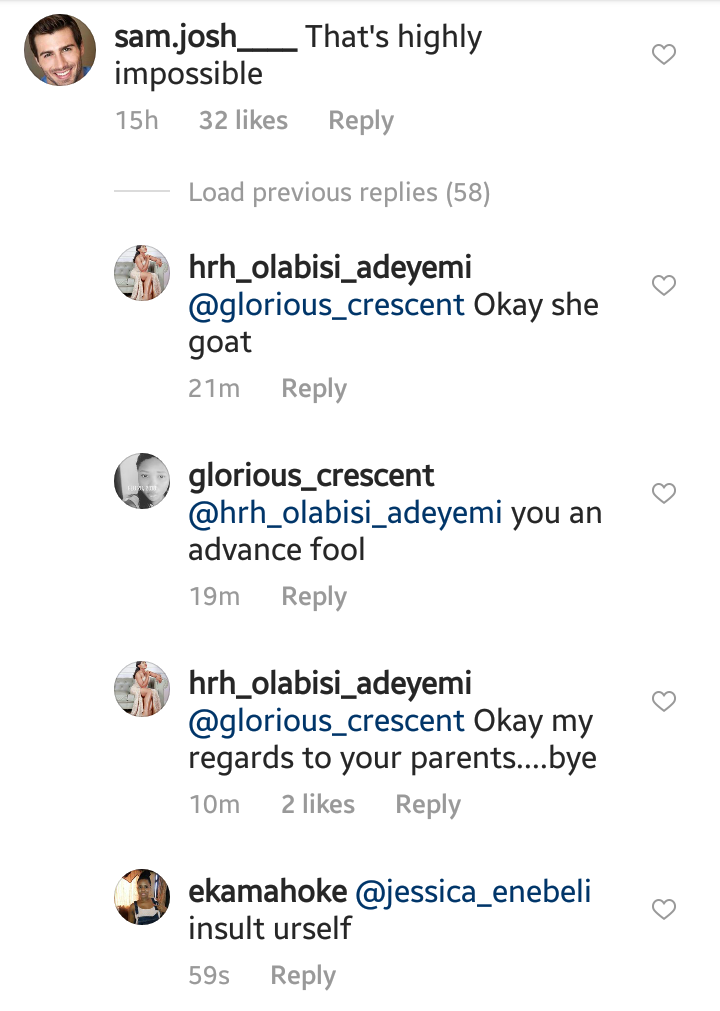Expand Load previous replies (58)

[339, 192]
